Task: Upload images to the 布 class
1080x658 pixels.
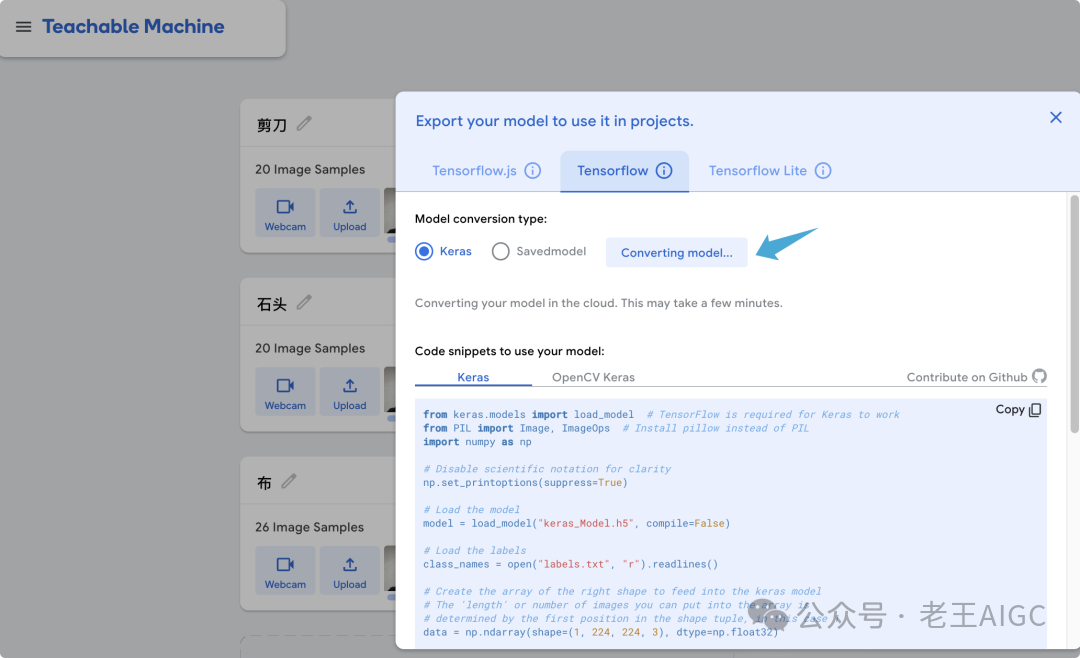Action: pyautogui.click(x=350, y=570)
